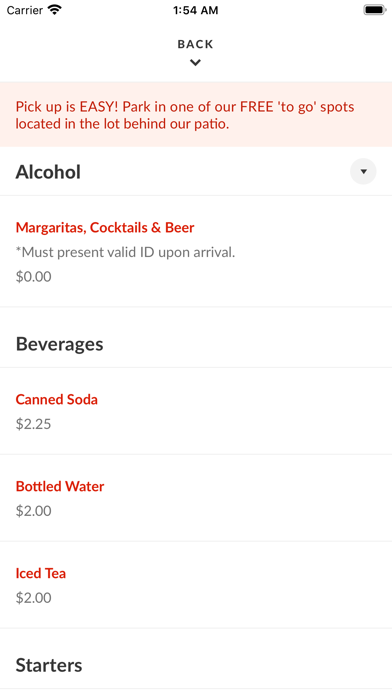This screenshot has width=392, height=696.
Task: Open the Canned Soda item
Action: point(56,399)
